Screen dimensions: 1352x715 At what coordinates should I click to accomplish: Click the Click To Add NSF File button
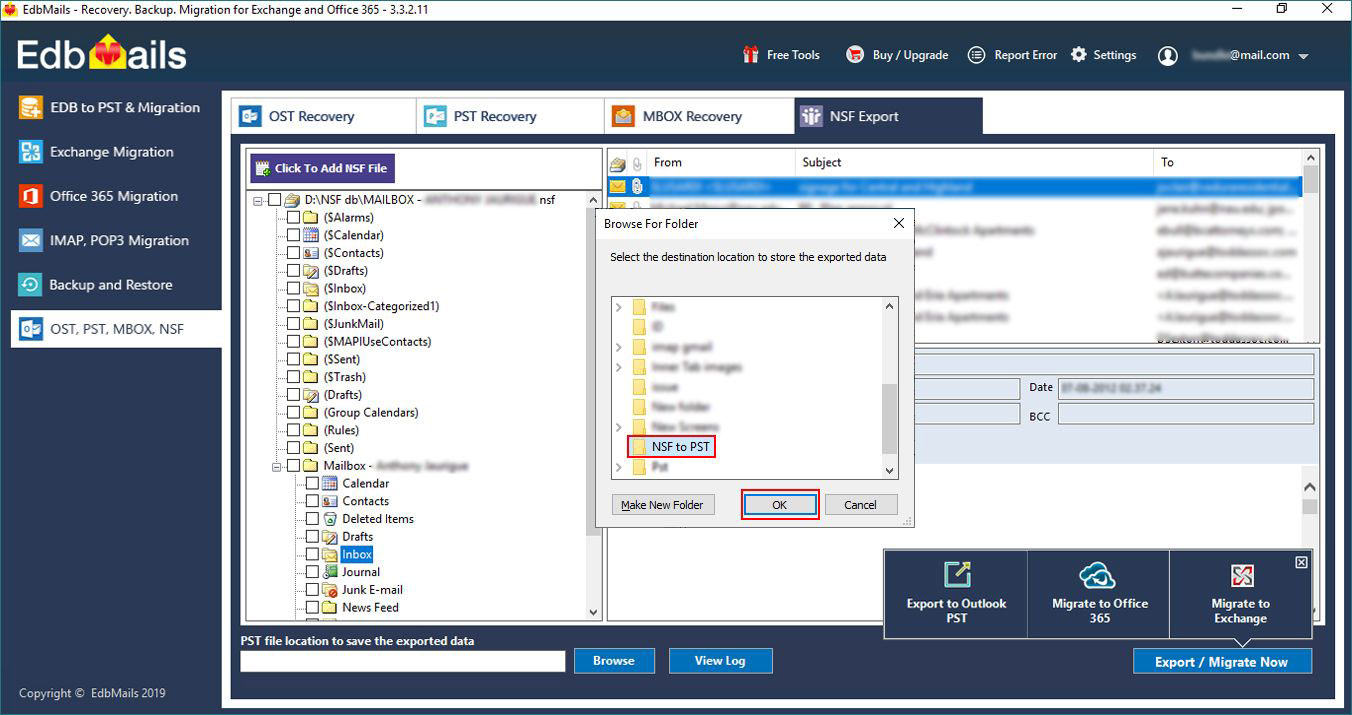coord(322,168)
